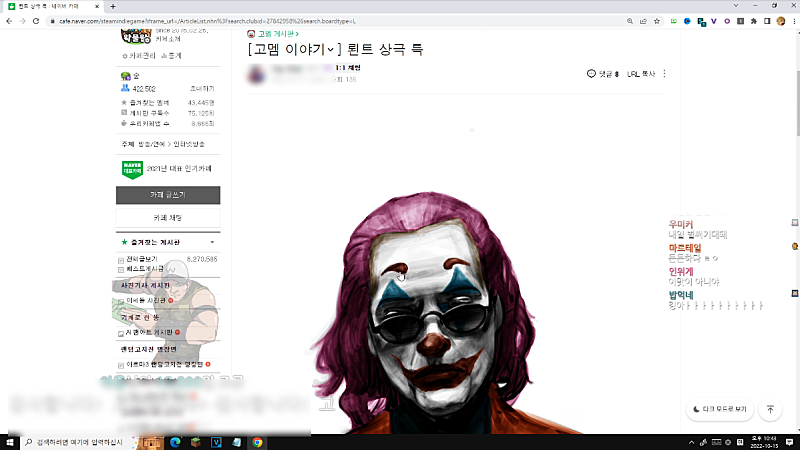Click the taskbar clock showing 2022-10-15
The width and height of the screenshot is (800, 450).
click(x=764, y=442)
